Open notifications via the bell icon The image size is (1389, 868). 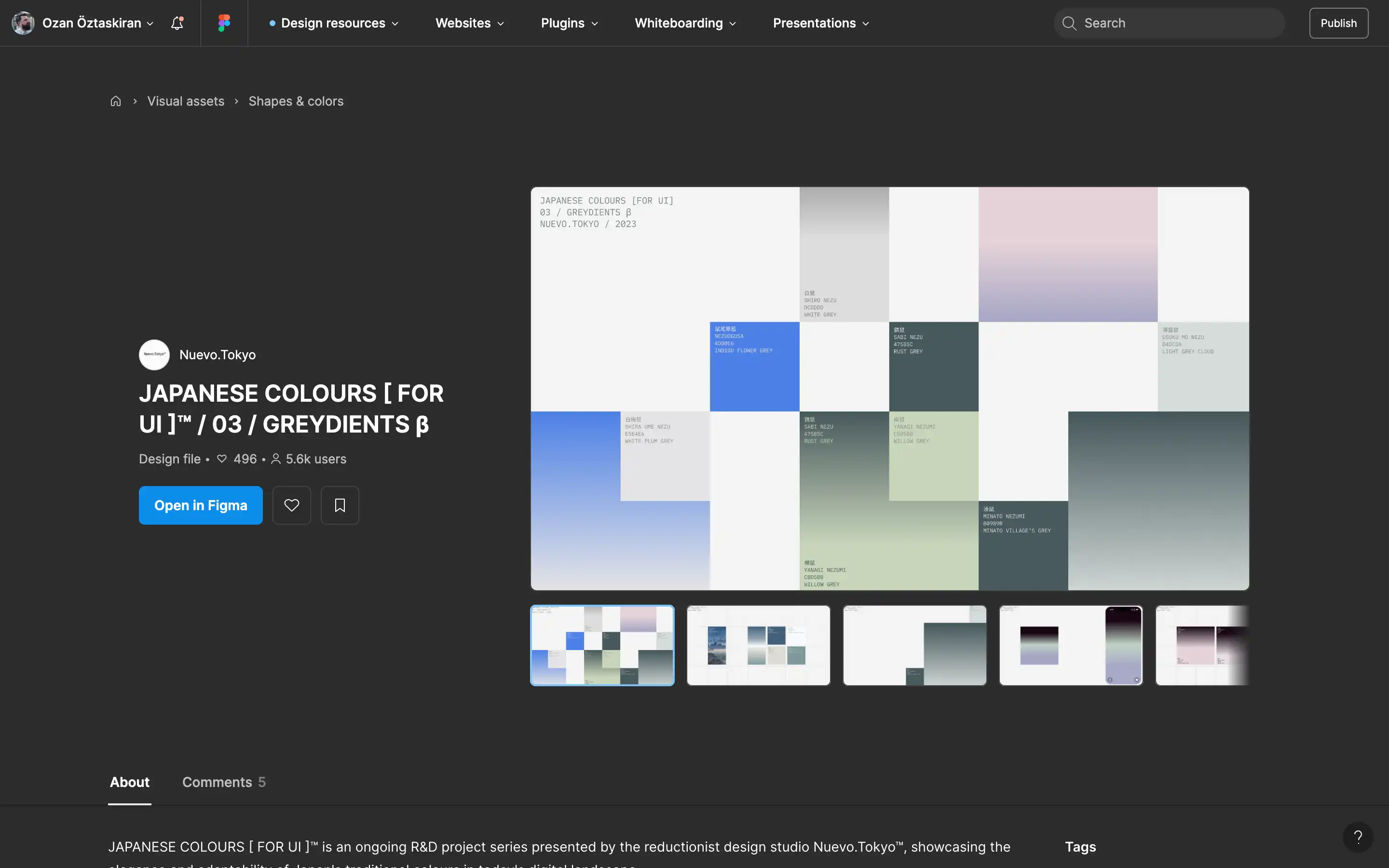pos(177,23)
